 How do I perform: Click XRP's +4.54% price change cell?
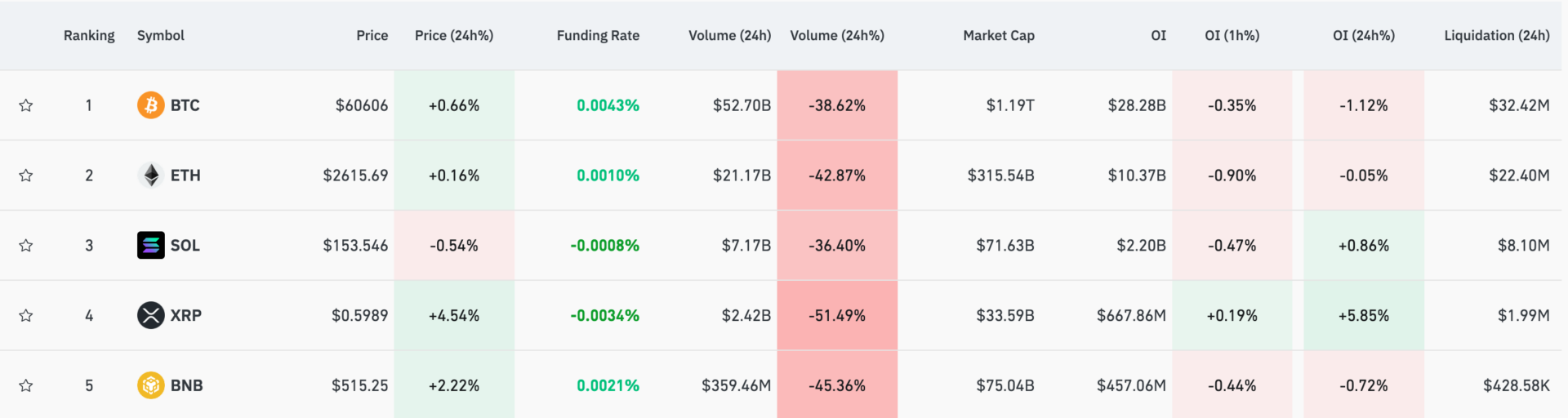click(x=454, y=315)
